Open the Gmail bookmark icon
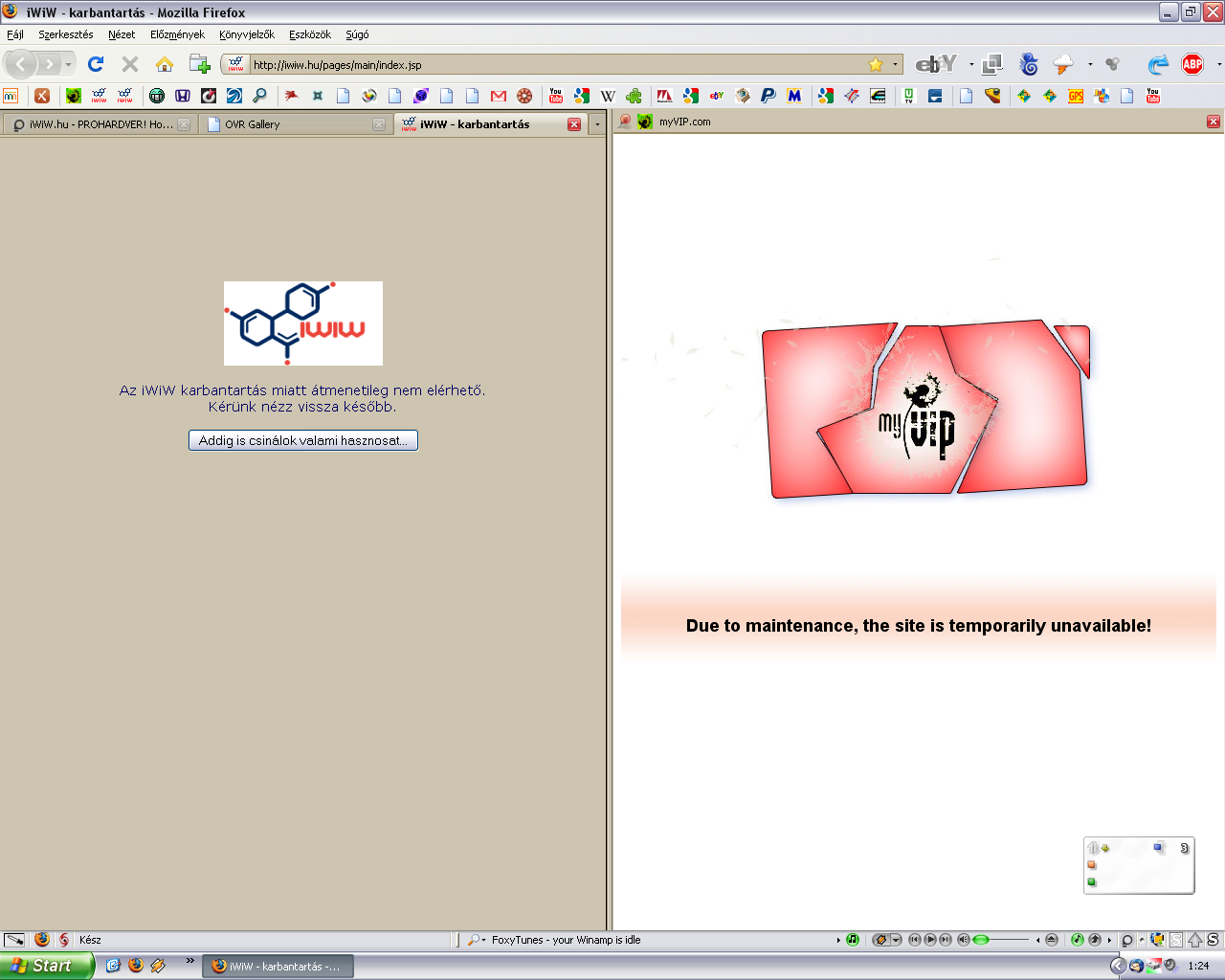Viewport: 1225px width, 980px height. 499,96
